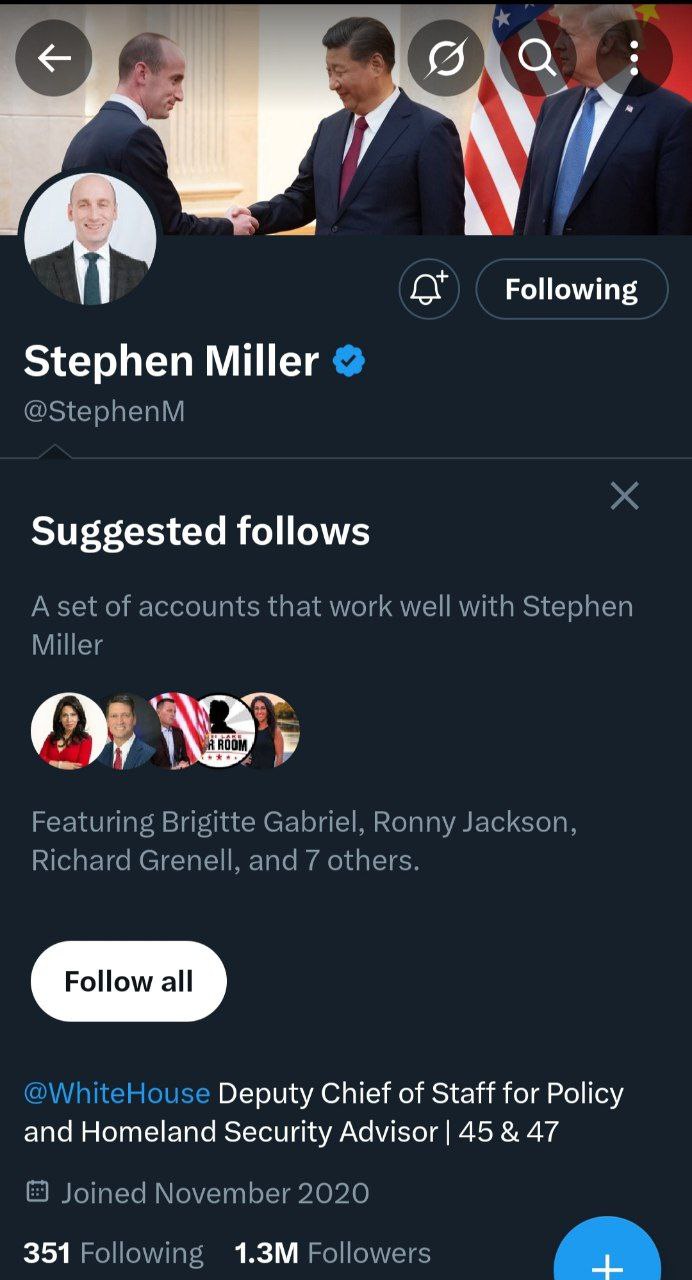Tap the last suggested avatar in the row
This screenshot has width=692, height=1280.
(x=272, y=731)
